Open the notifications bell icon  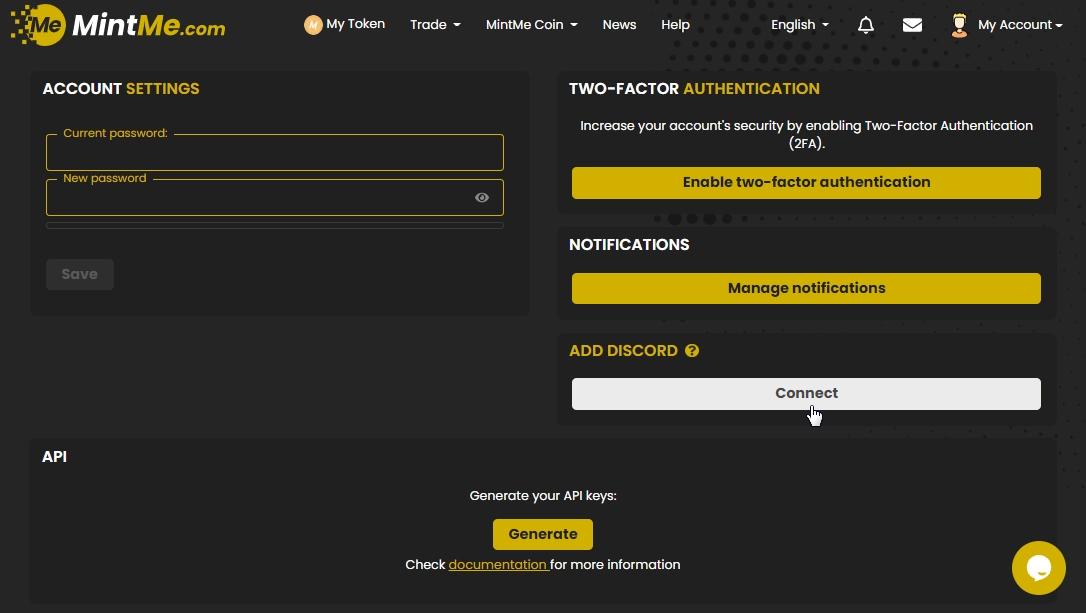point(866,25)
